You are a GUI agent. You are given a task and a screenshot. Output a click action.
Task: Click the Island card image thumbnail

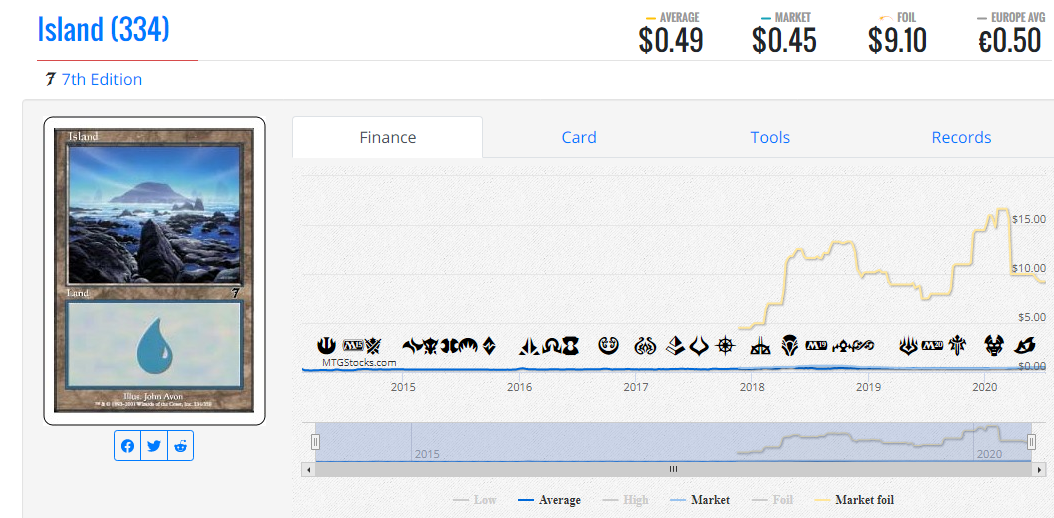pos(155,271)
